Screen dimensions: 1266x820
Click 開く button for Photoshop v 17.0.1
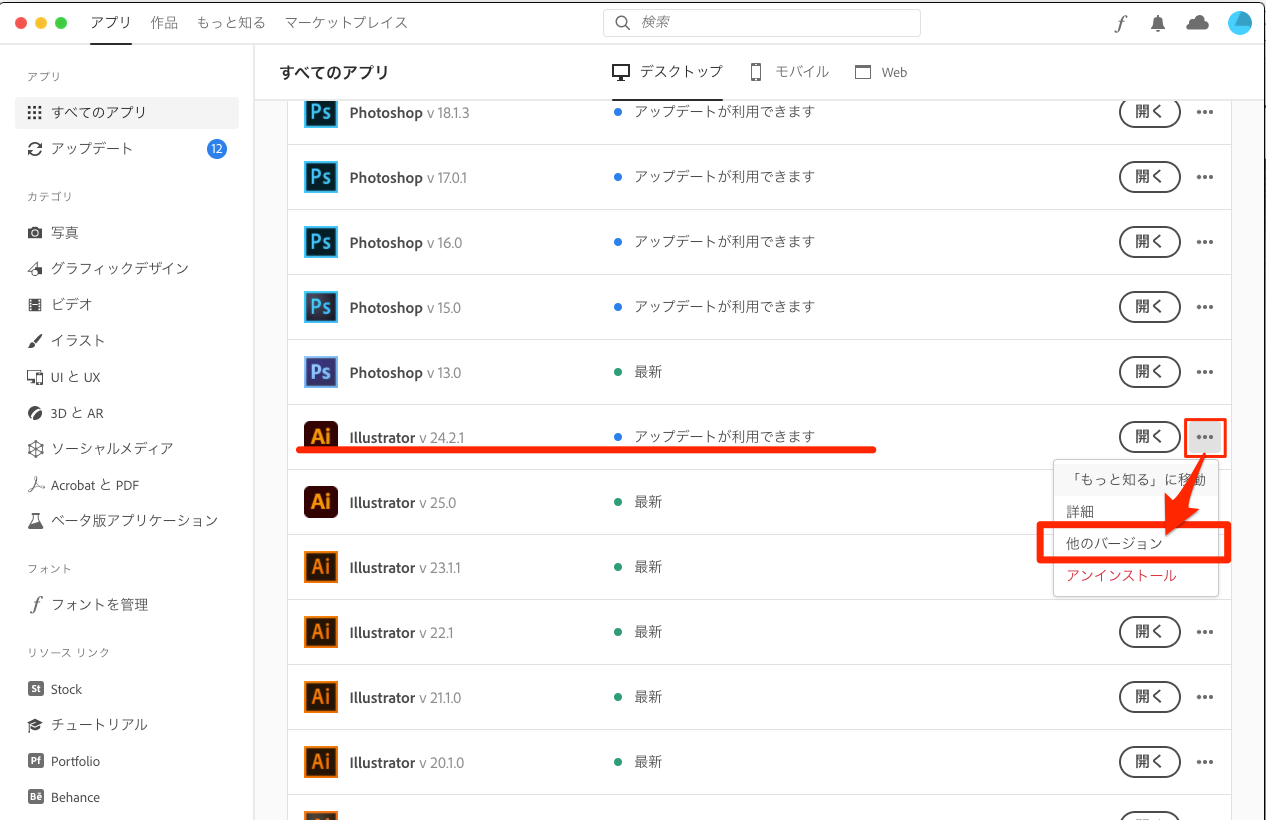[1149, 177]
